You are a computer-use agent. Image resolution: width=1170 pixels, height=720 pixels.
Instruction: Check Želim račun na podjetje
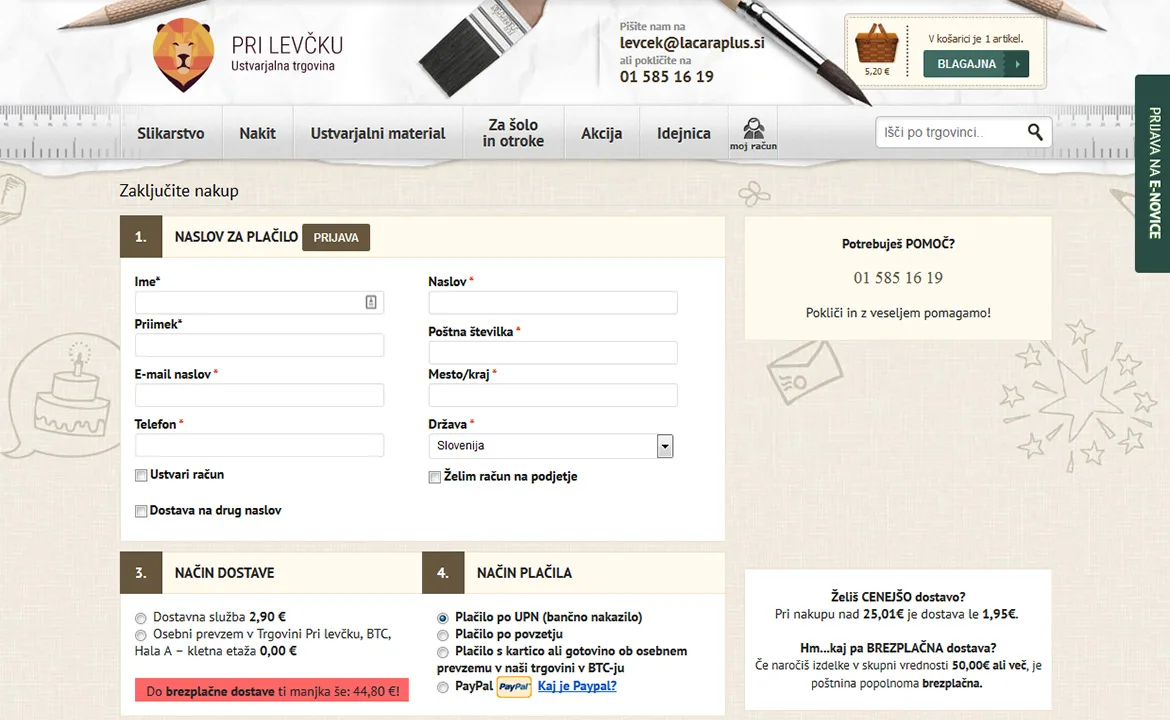[434, 478]
